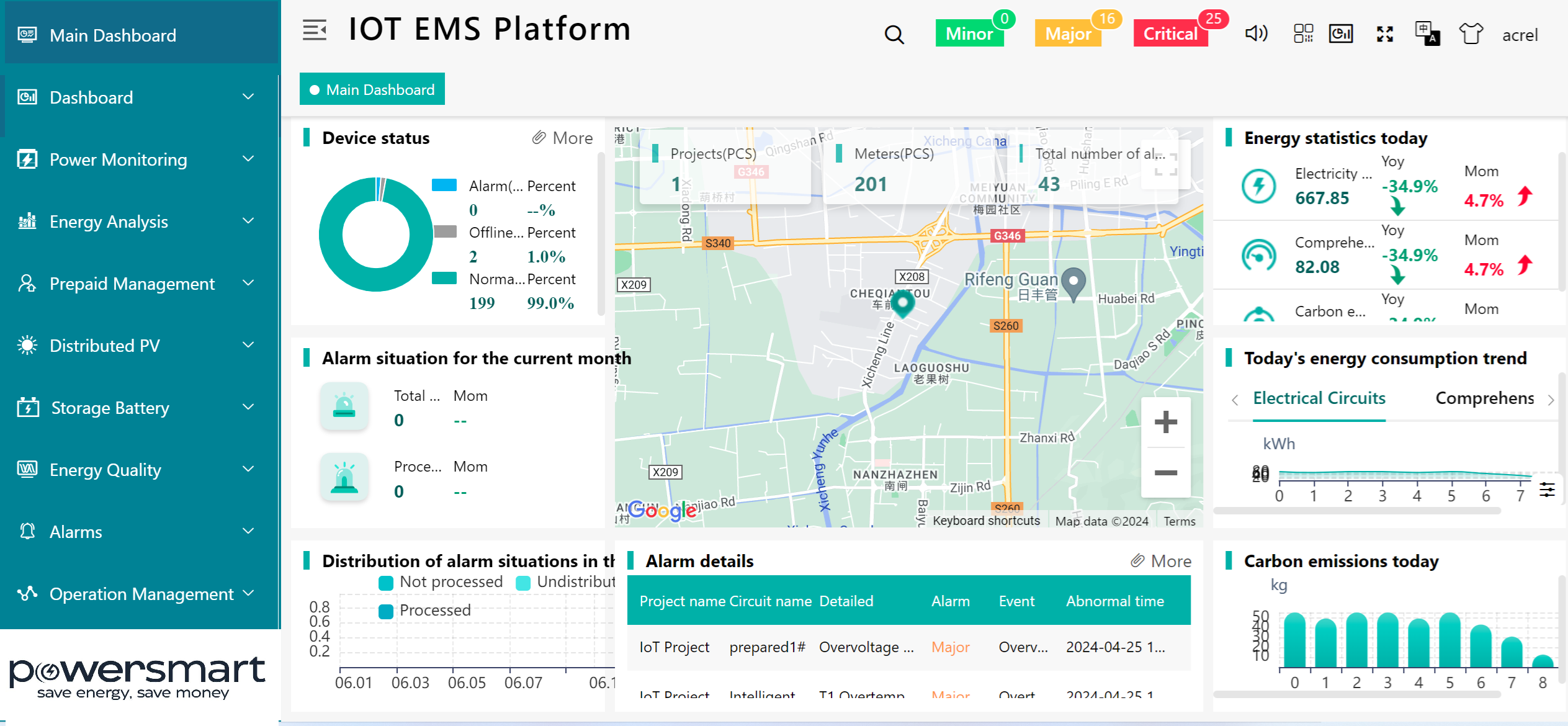Expand Energy Analysis submenu chevron
The image size is (1568, 726).
pyautogui.click(x=248, y=221)
